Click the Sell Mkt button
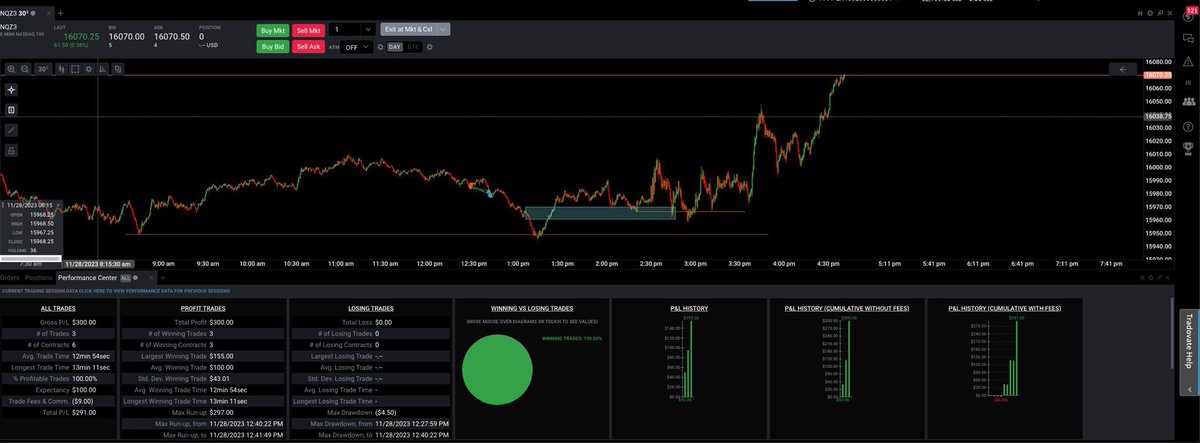Image resolution: width=1200 pixels, height=443 pixels. click(x=308, y=30)
